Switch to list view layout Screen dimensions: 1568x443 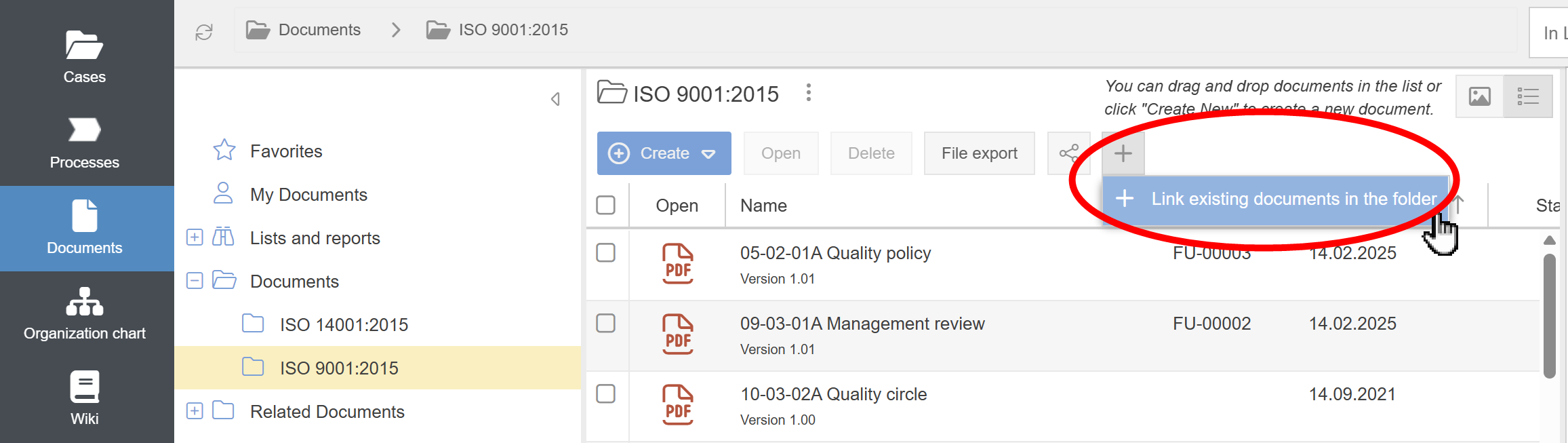1527,96
